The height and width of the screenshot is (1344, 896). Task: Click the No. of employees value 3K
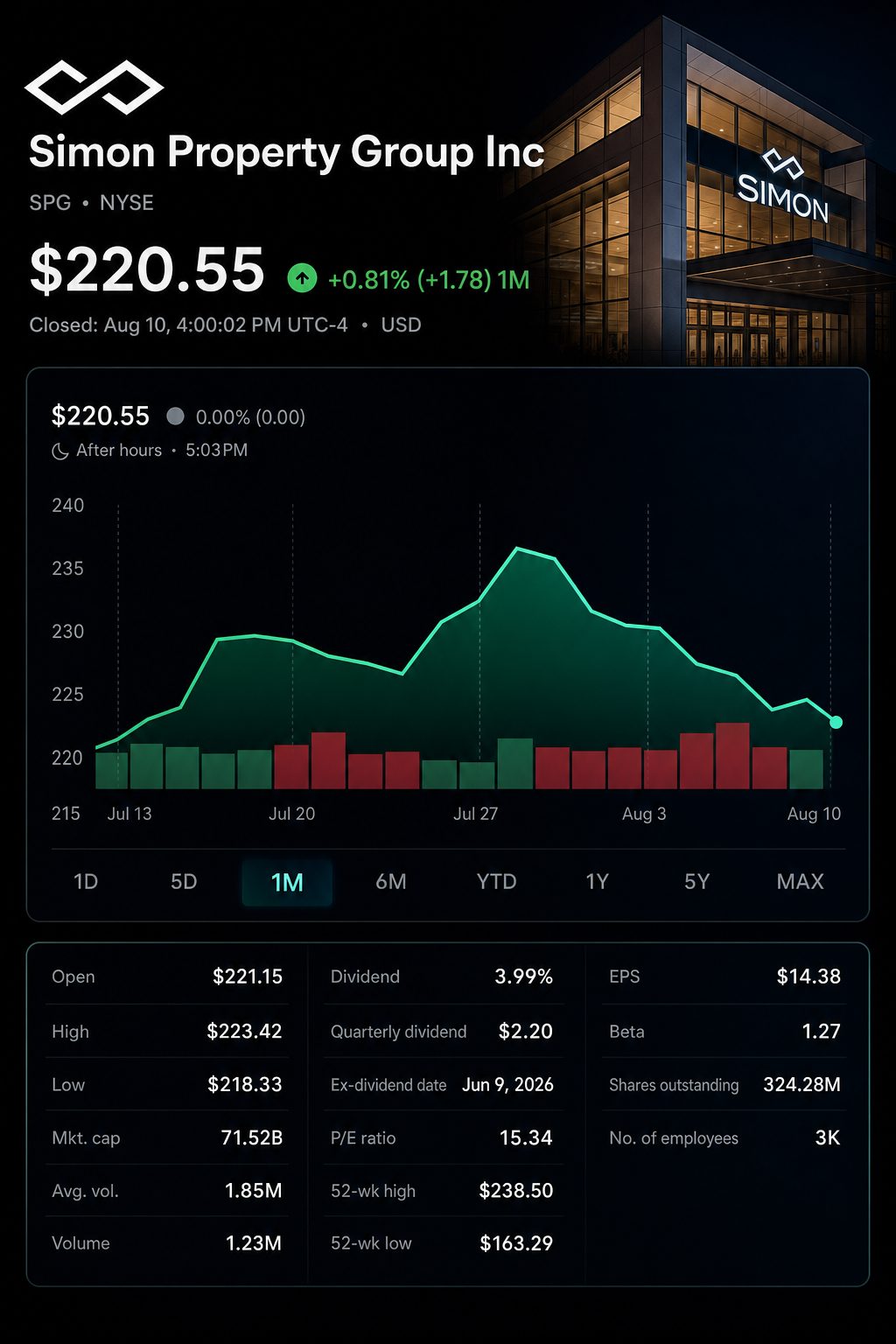(828, 1137)
